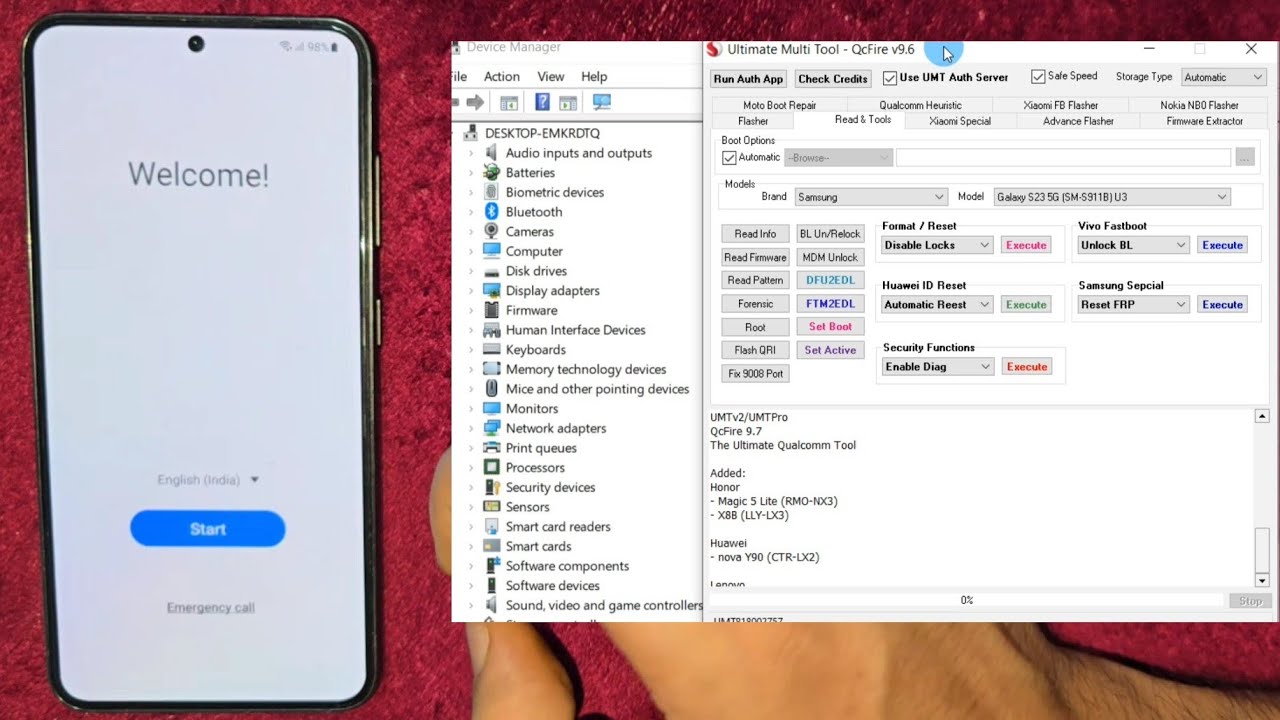The width and height of the screenshot is (1280, 720).
Task: Click the show/hide console tree icon
Action: (x=509, y=102)
